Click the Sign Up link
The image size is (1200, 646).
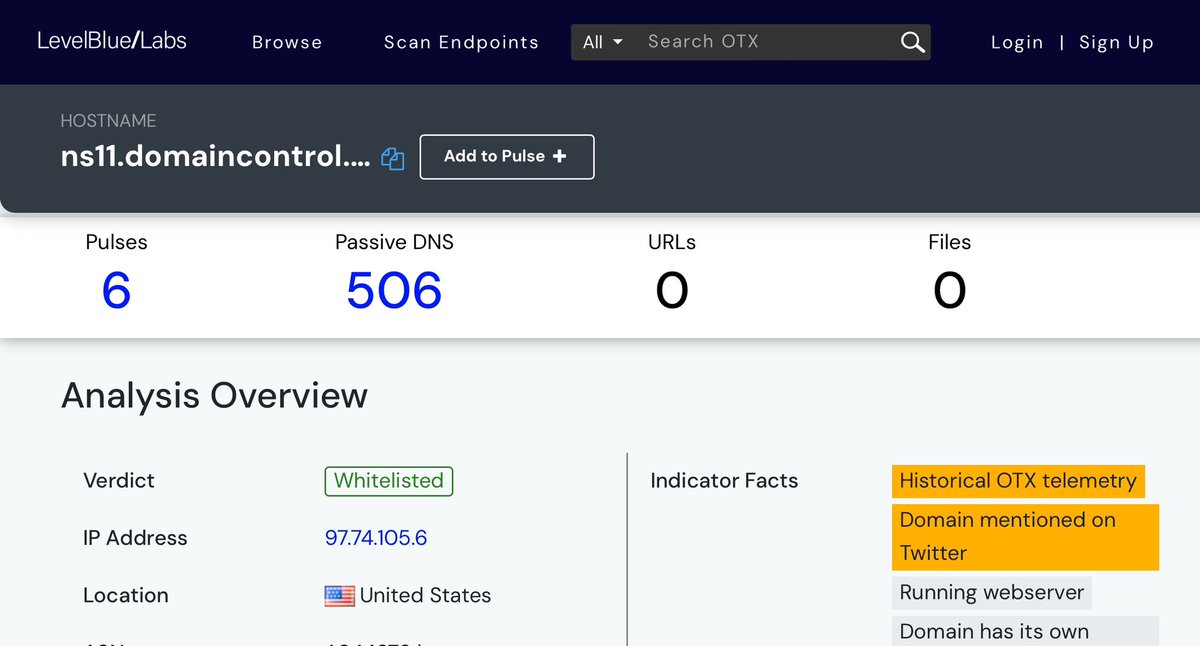point(1116,42)
